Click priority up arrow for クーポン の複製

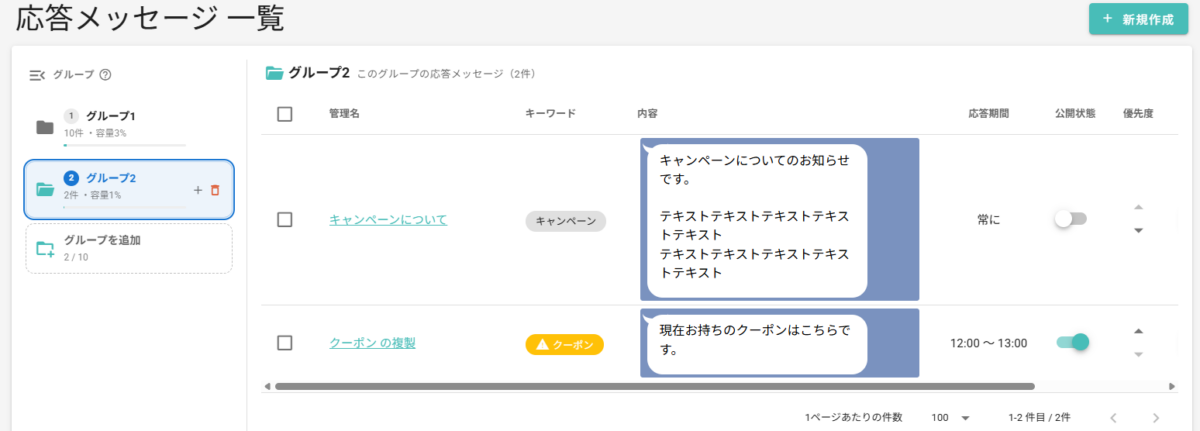pyautogui.click(x=1138, y=331)
